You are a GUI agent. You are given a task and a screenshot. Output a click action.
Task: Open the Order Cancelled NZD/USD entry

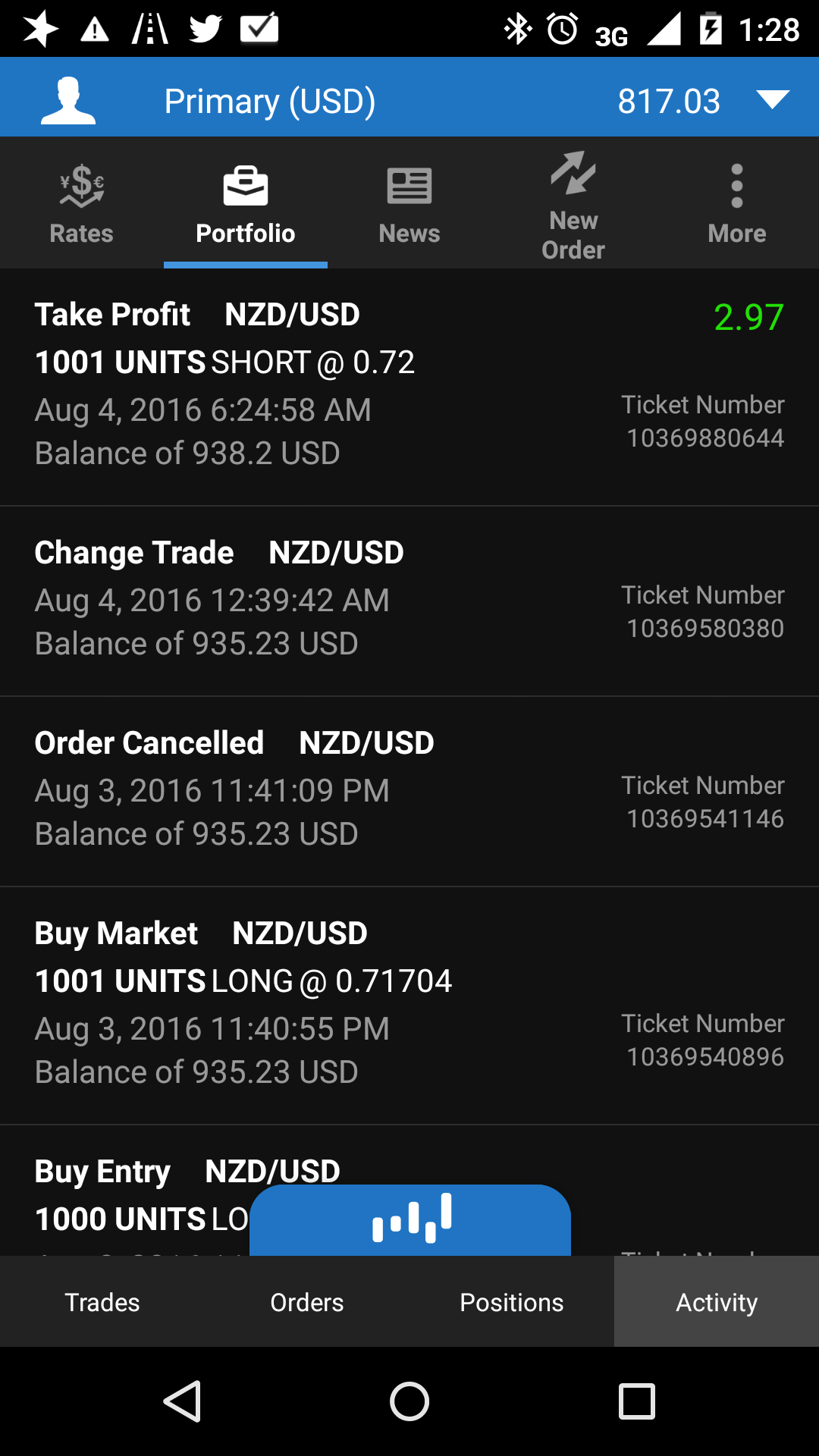409,791
